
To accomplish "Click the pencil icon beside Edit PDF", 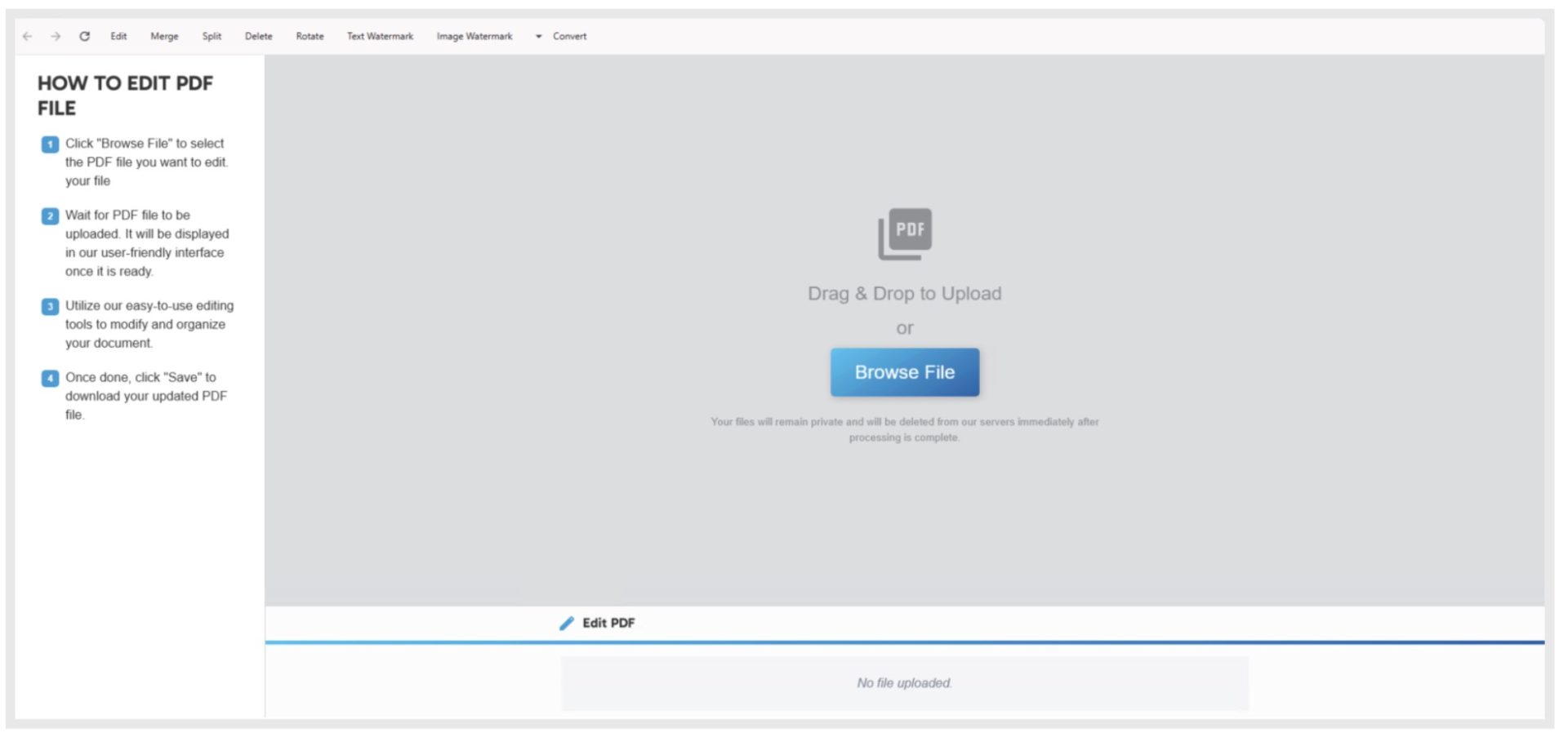I will coord(566,624).
